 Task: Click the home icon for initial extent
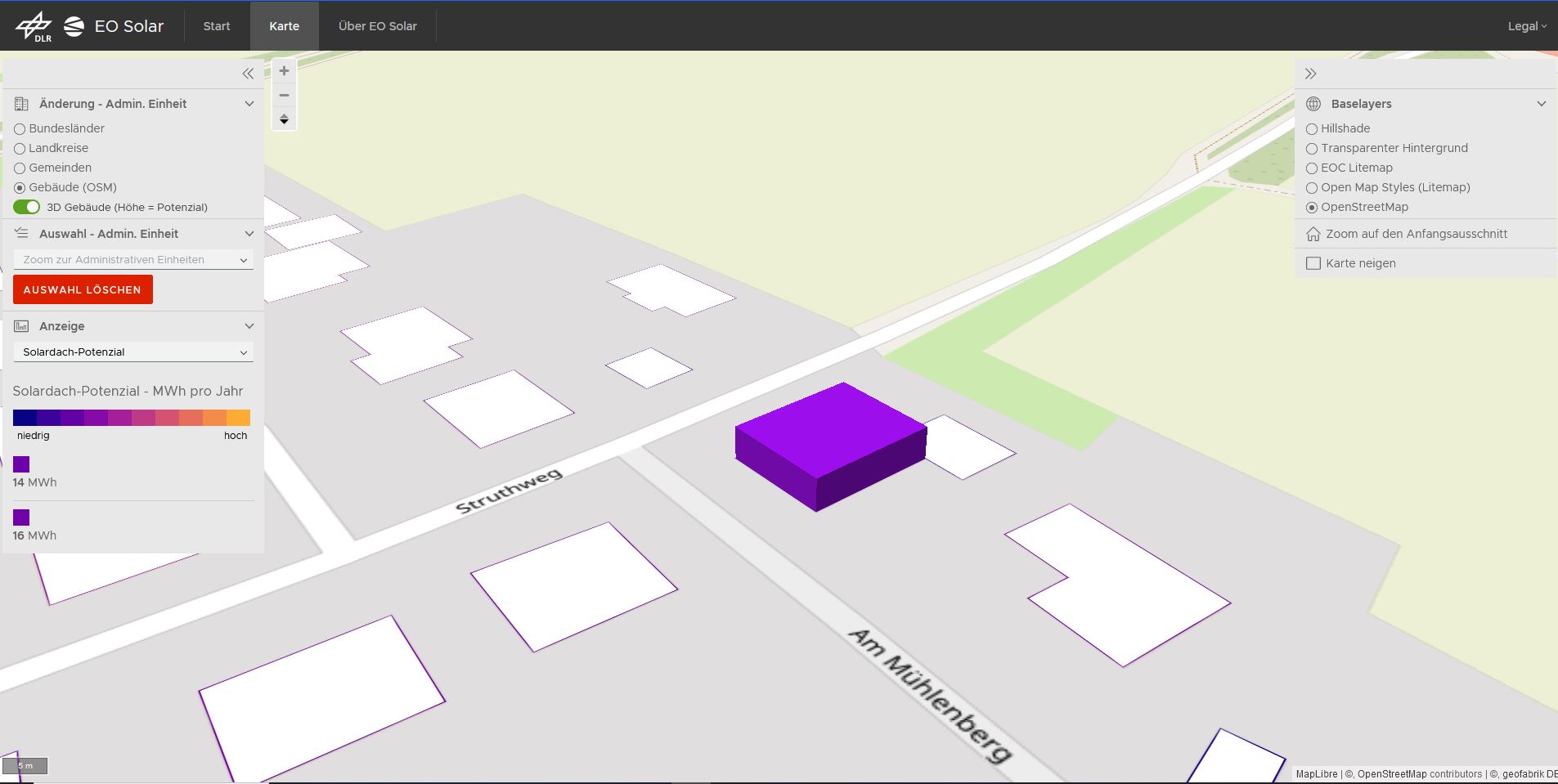click(1313, 234)
